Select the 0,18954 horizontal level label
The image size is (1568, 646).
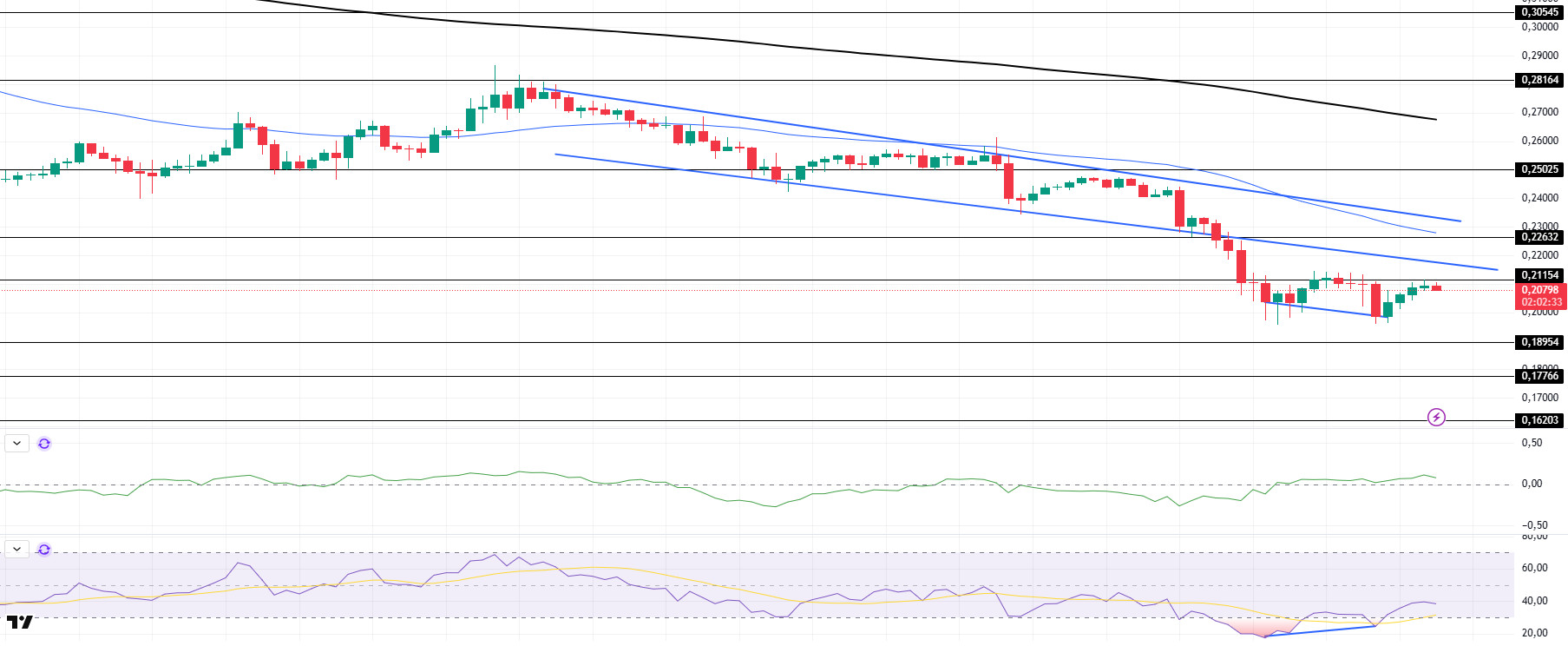pyautogui.click(x=1540, y=342)
